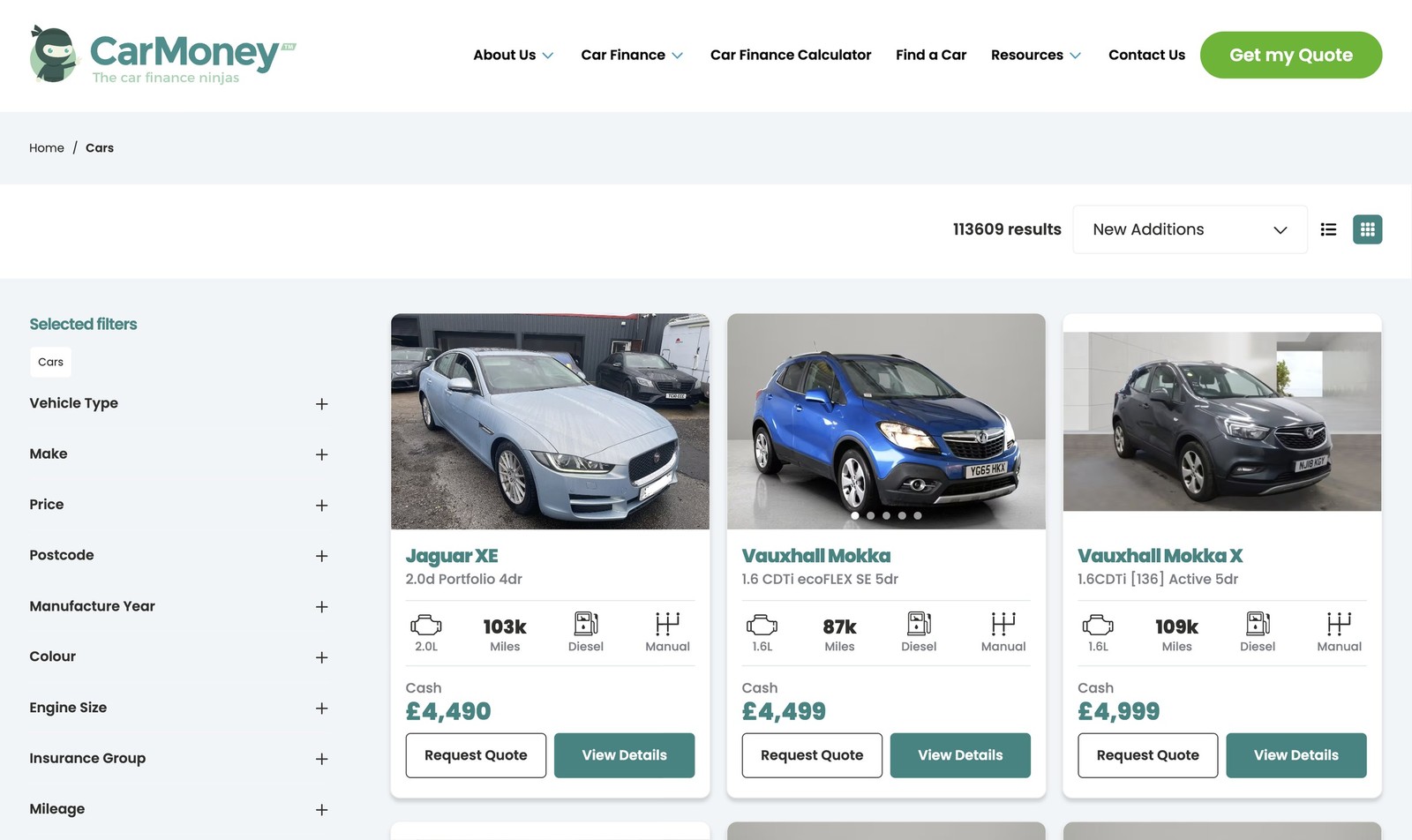Click engine icon on Vauxhall Mokka card
Image resolution: width=1412 pixels, height=840 pixels.
click(x=762, y=625)
